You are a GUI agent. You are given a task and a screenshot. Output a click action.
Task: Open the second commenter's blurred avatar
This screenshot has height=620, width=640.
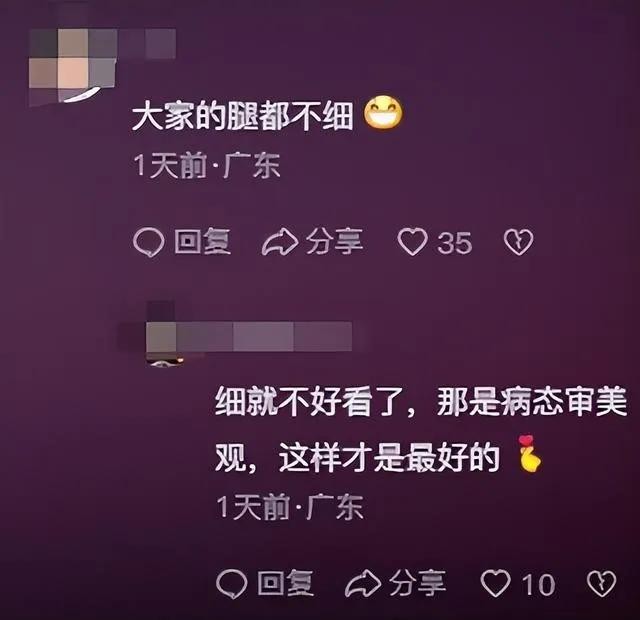161,335
